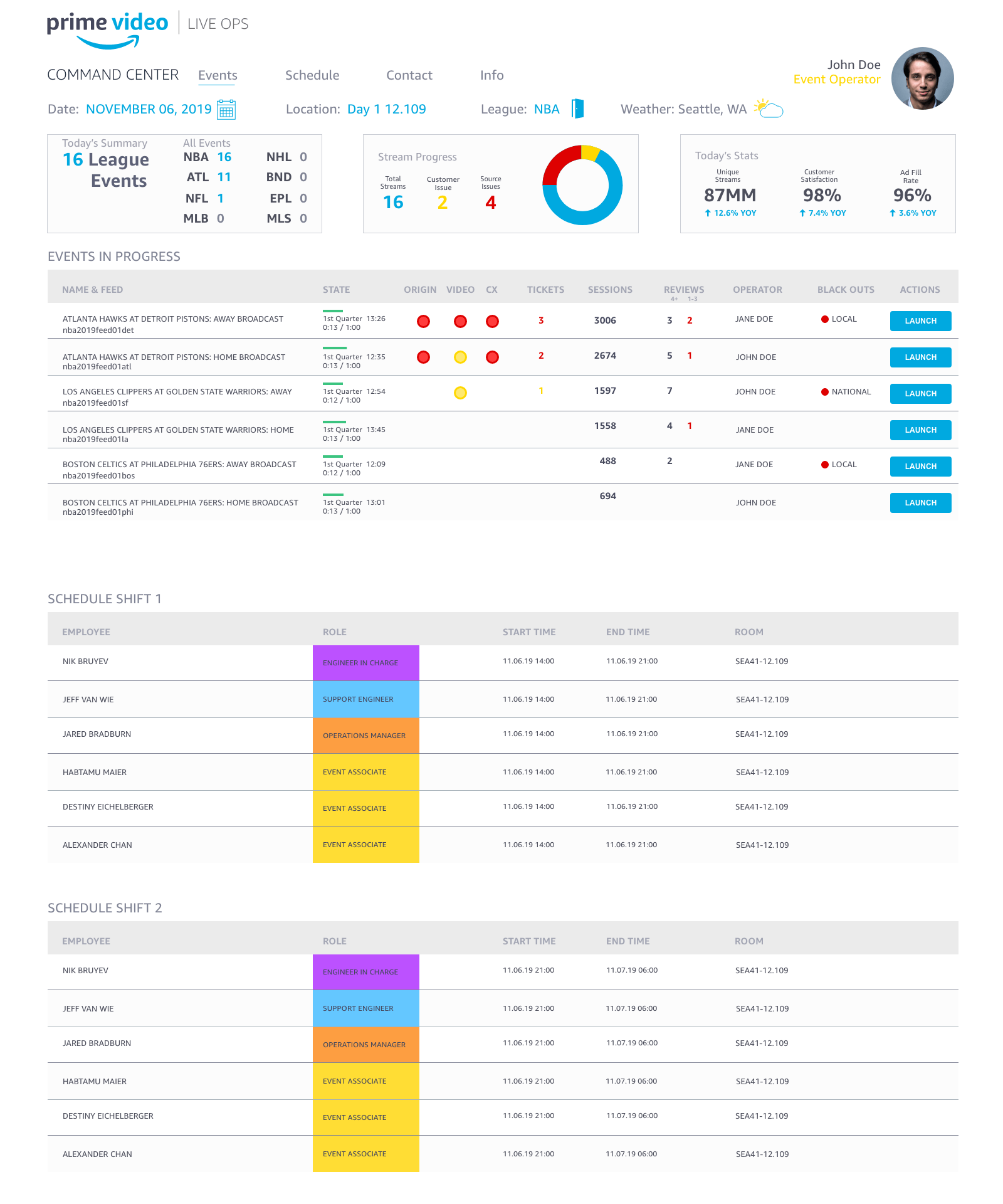Go to the Info tab
The height and width of the screenshot is (1204, 1003).
(491, 75)
